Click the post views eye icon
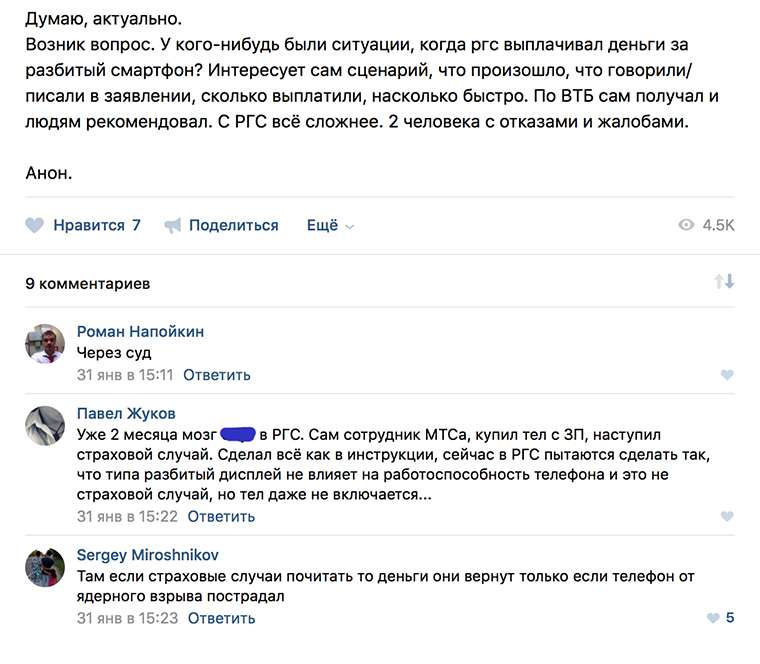 (x=686, y=226)
